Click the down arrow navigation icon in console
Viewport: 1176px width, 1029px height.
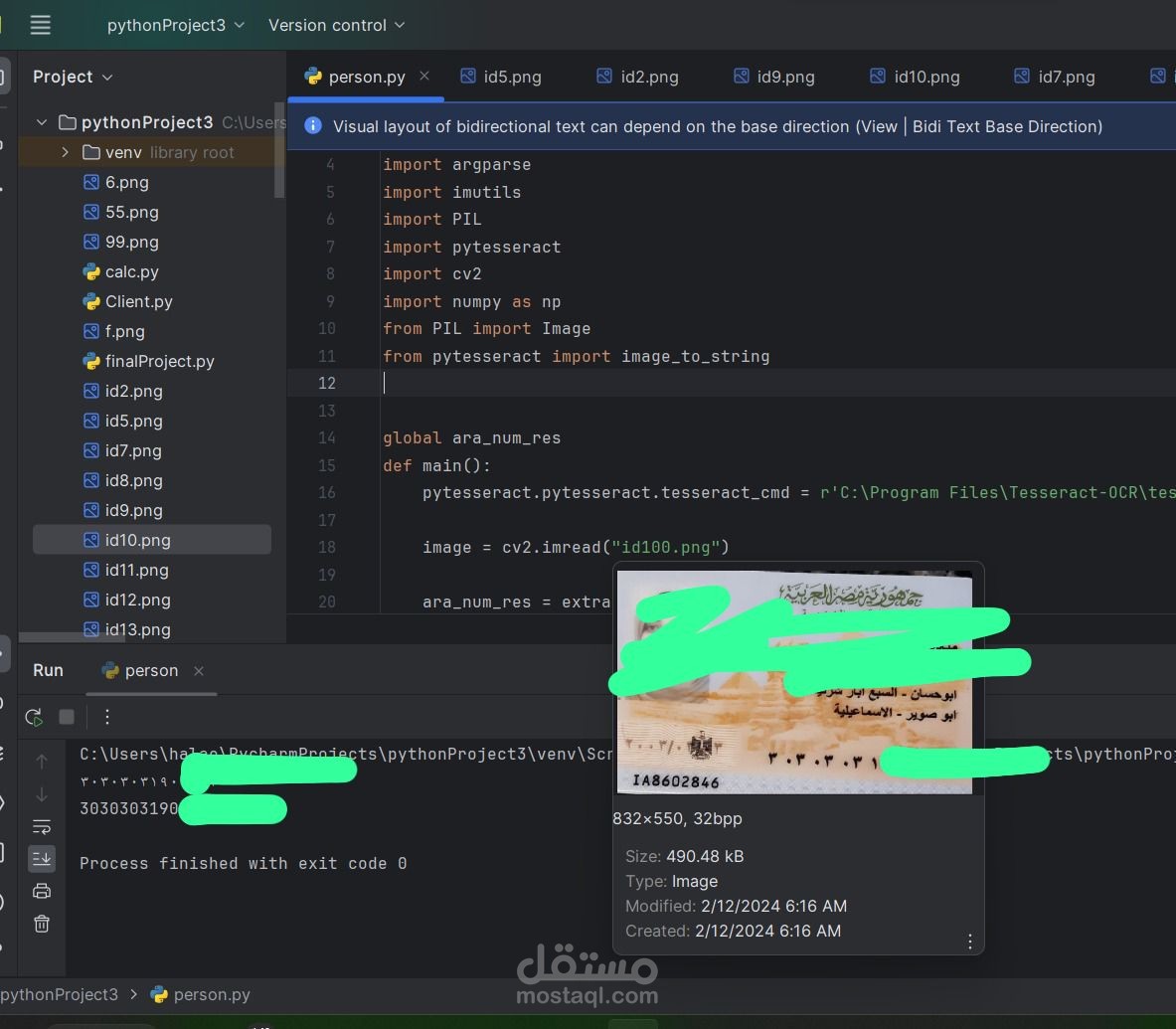(41, 794)
